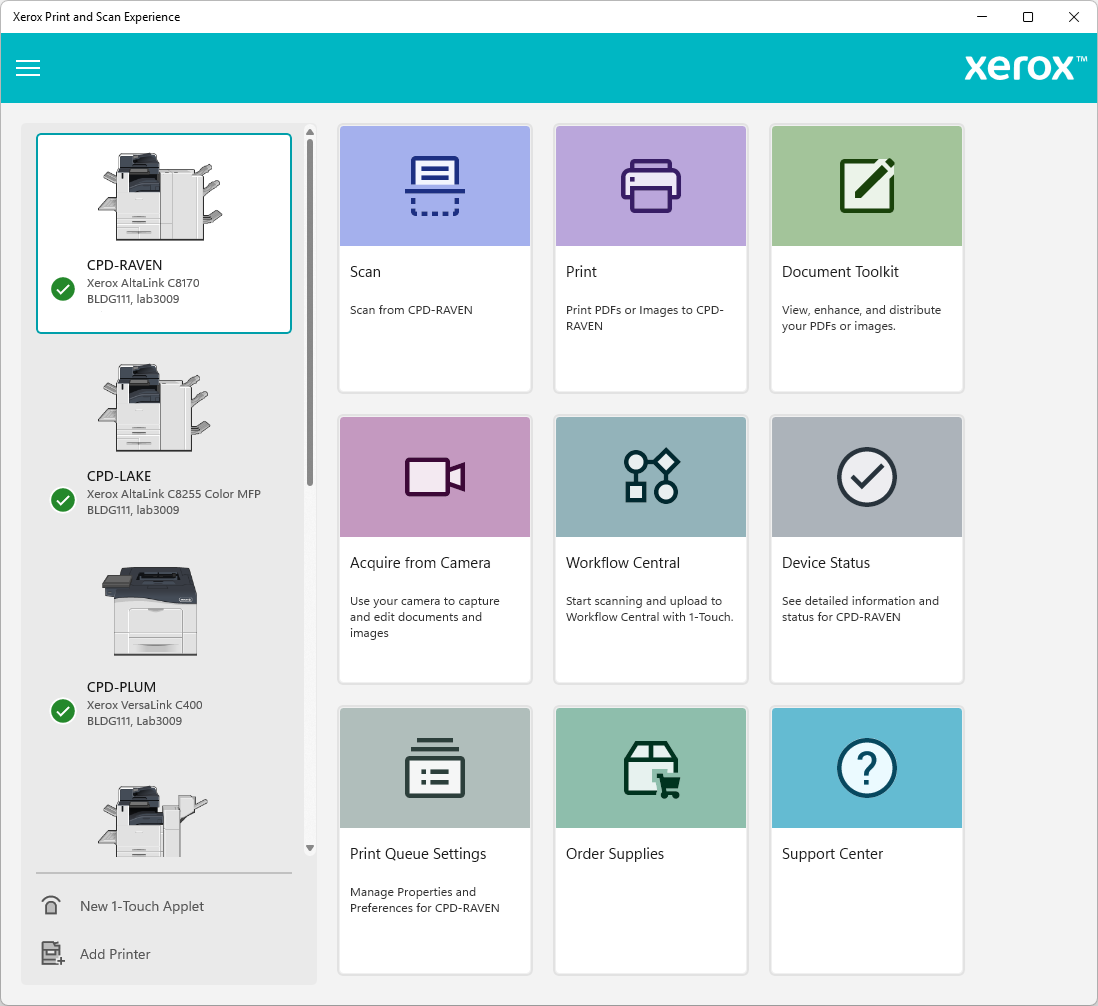The height and width of the screenshot is (1006, 1098).
Task: Click the green status badge on CPD-LAKE
Action: (63, 500)
